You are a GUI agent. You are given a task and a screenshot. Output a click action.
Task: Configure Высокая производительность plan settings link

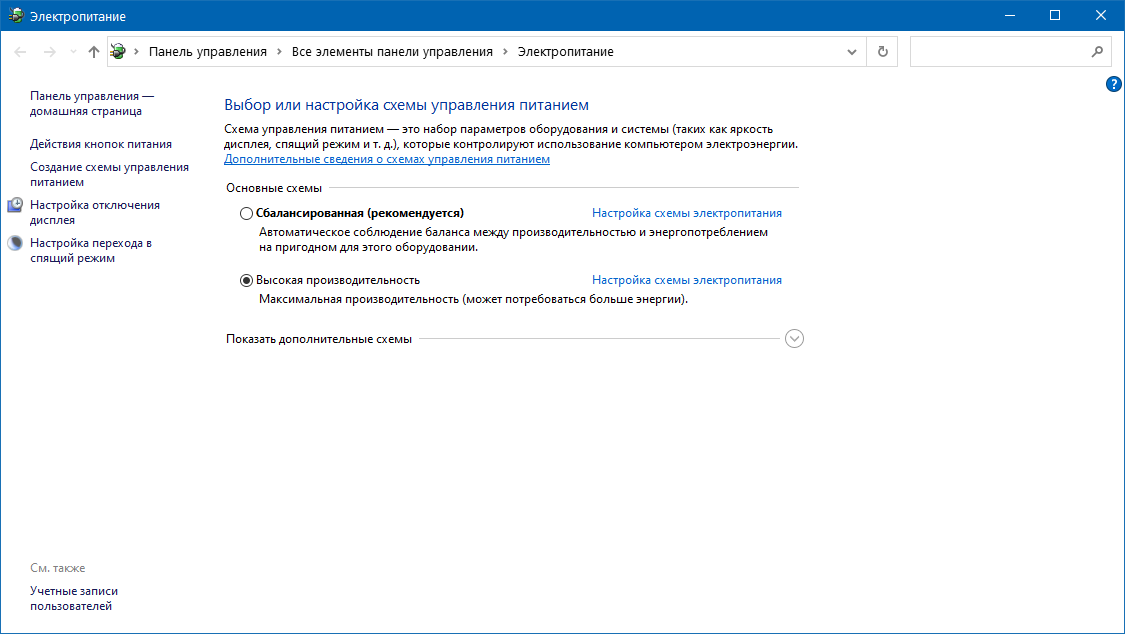687,280
